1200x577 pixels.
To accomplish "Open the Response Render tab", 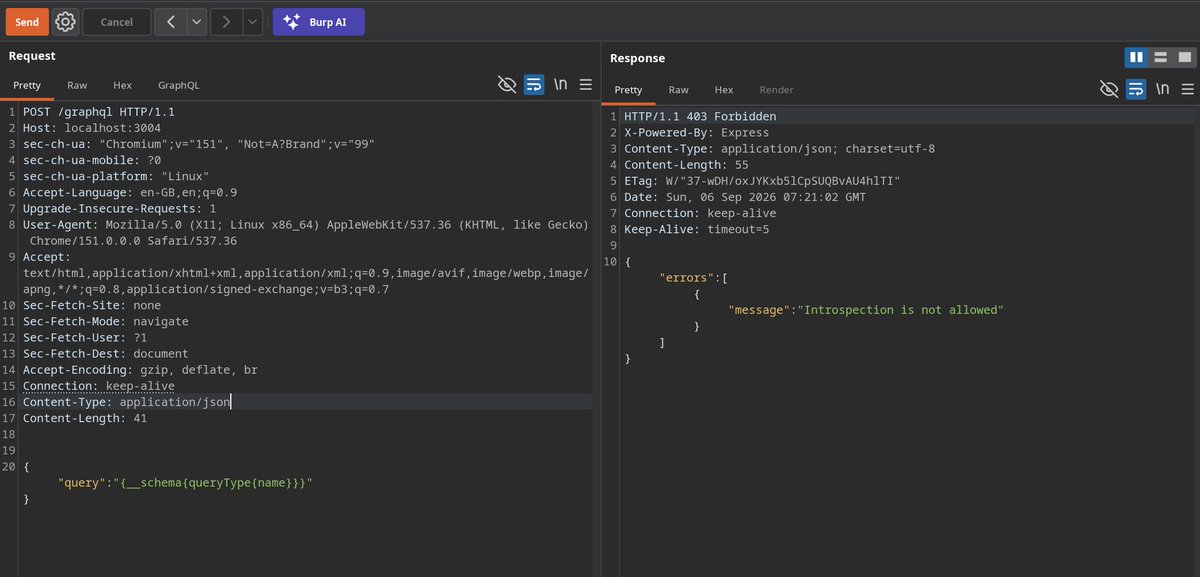I will pyautogui.click(x=776, y=90).
